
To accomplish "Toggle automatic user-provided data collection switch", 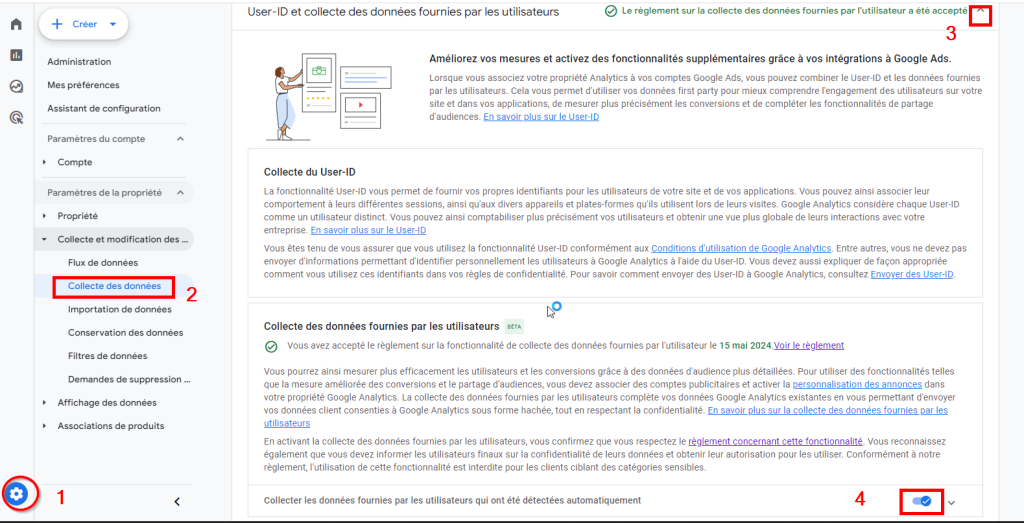I will 923,501.
